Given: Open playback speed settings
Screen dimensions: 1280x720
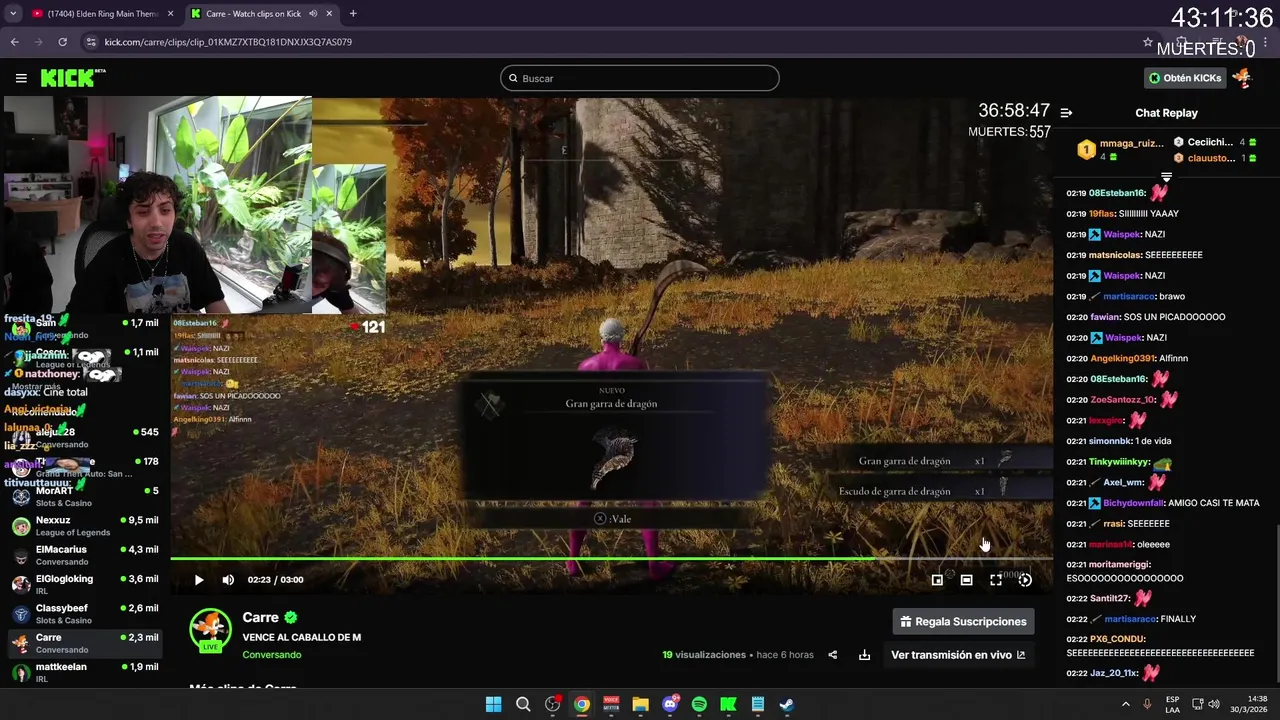Looking at the screenshot, I should coord(1025,580).
